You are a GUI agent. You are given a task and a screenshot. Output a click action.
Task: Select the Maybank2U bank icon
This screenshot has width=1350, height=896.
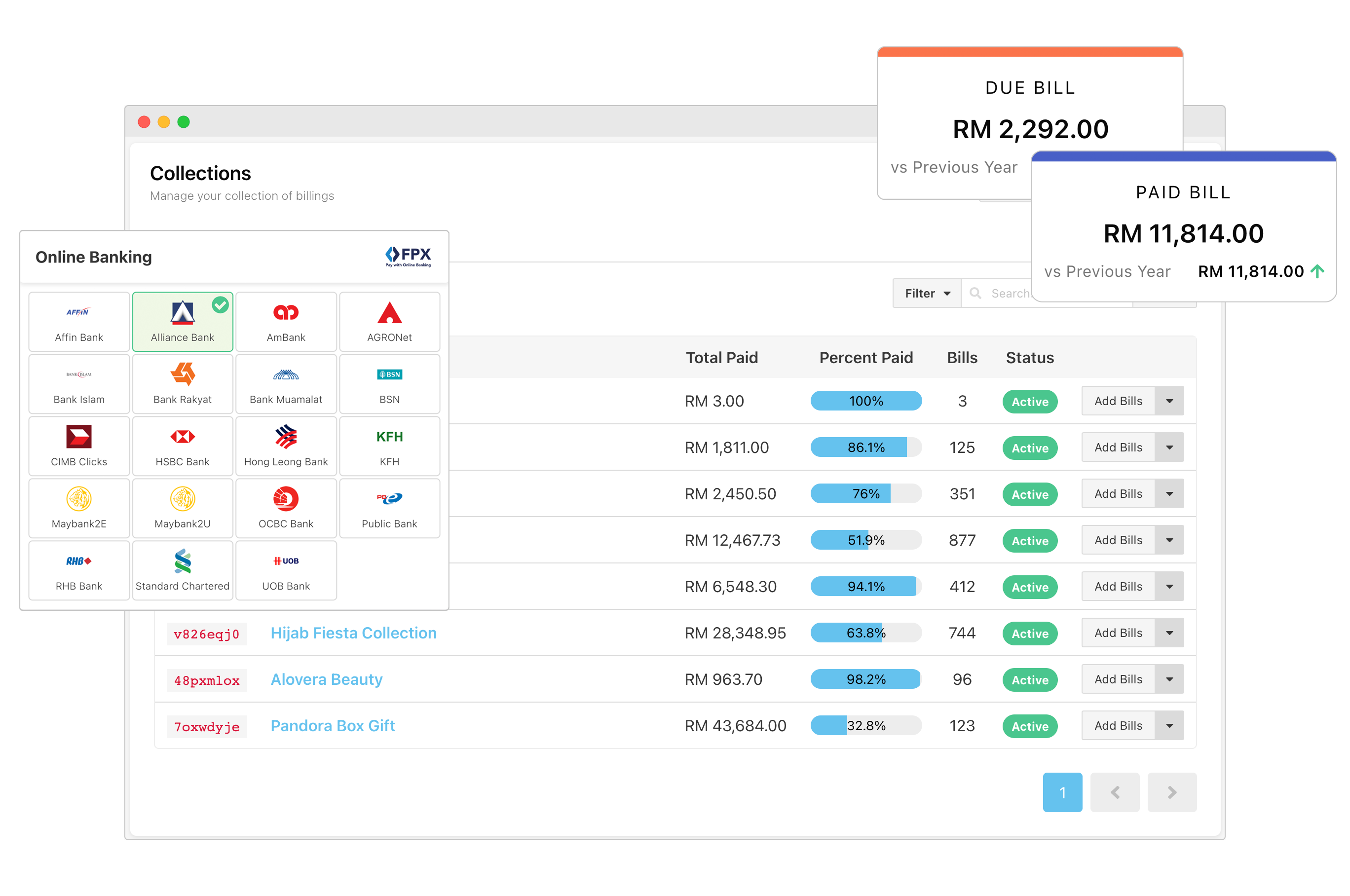coord(182,508)
